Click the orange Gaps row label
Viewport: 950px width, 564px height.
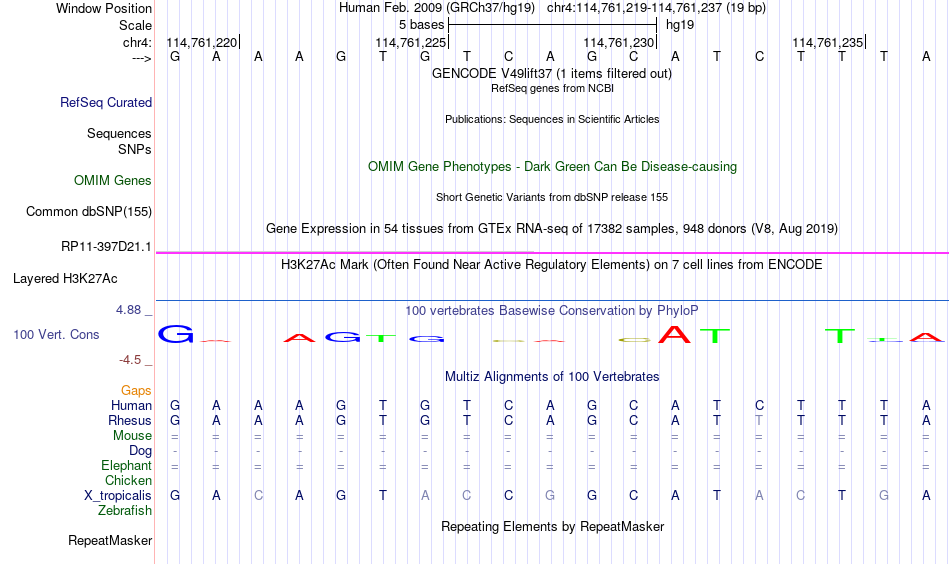136,391
